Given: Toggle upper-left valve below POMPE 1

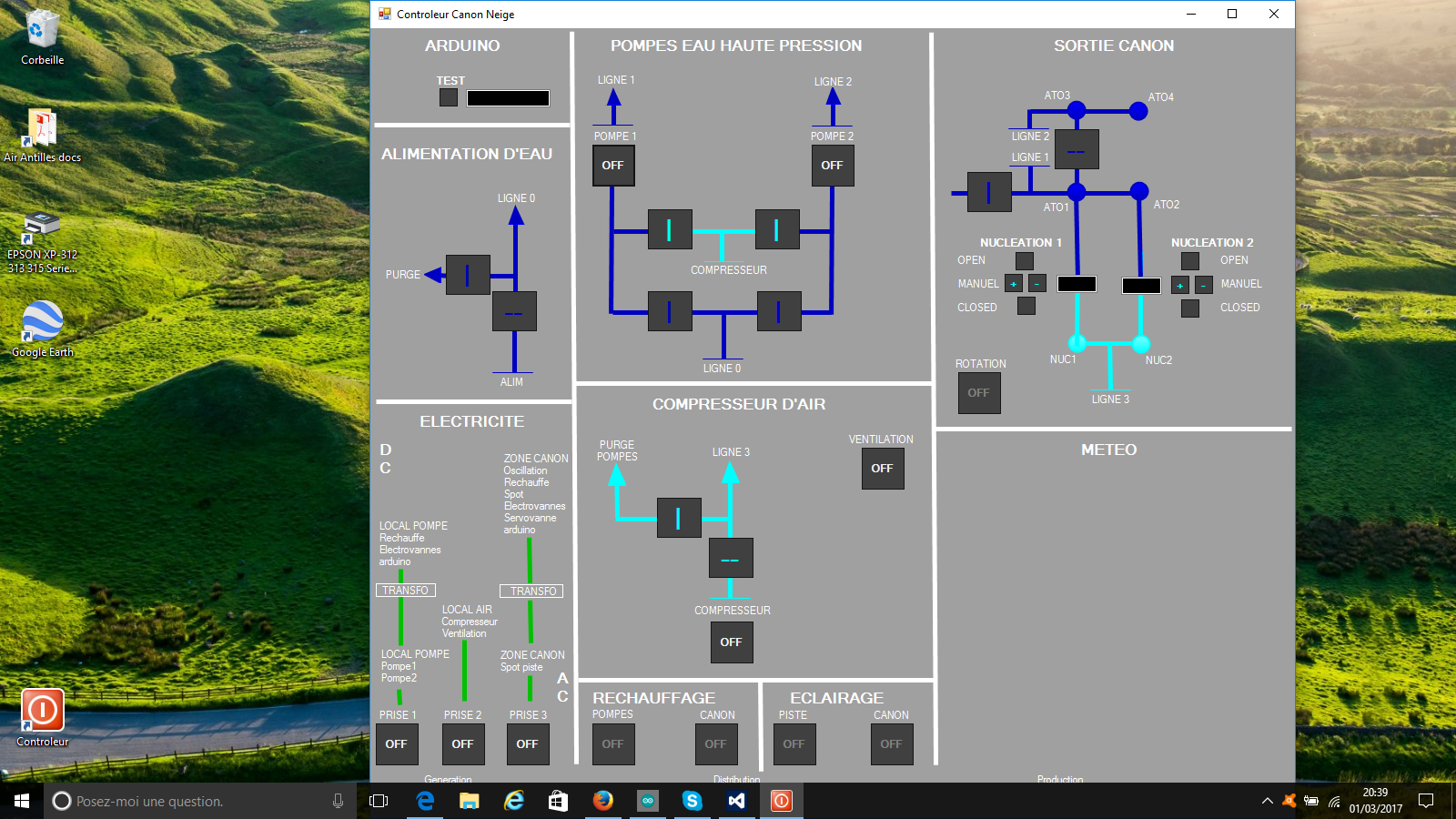Looking at the screenshot, I should coord(670,229).
